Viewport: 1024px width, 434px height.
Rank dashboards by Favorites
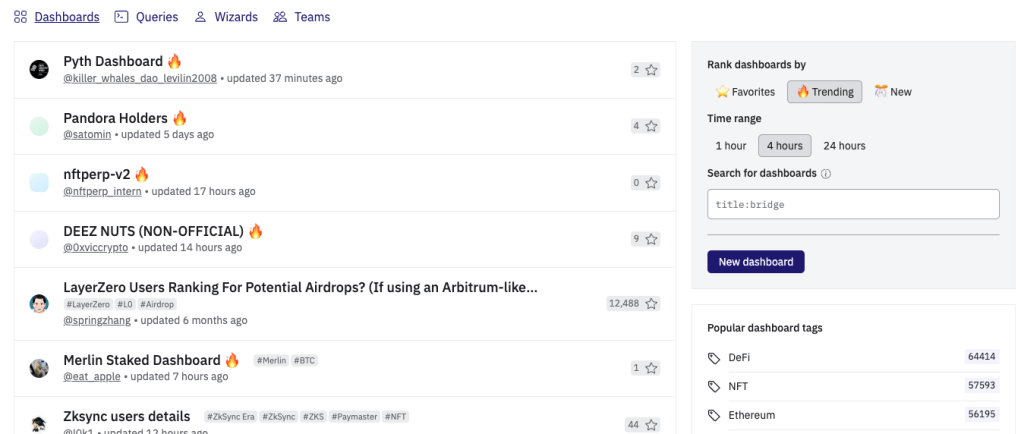pyautogui.click(x=745, y=92)
